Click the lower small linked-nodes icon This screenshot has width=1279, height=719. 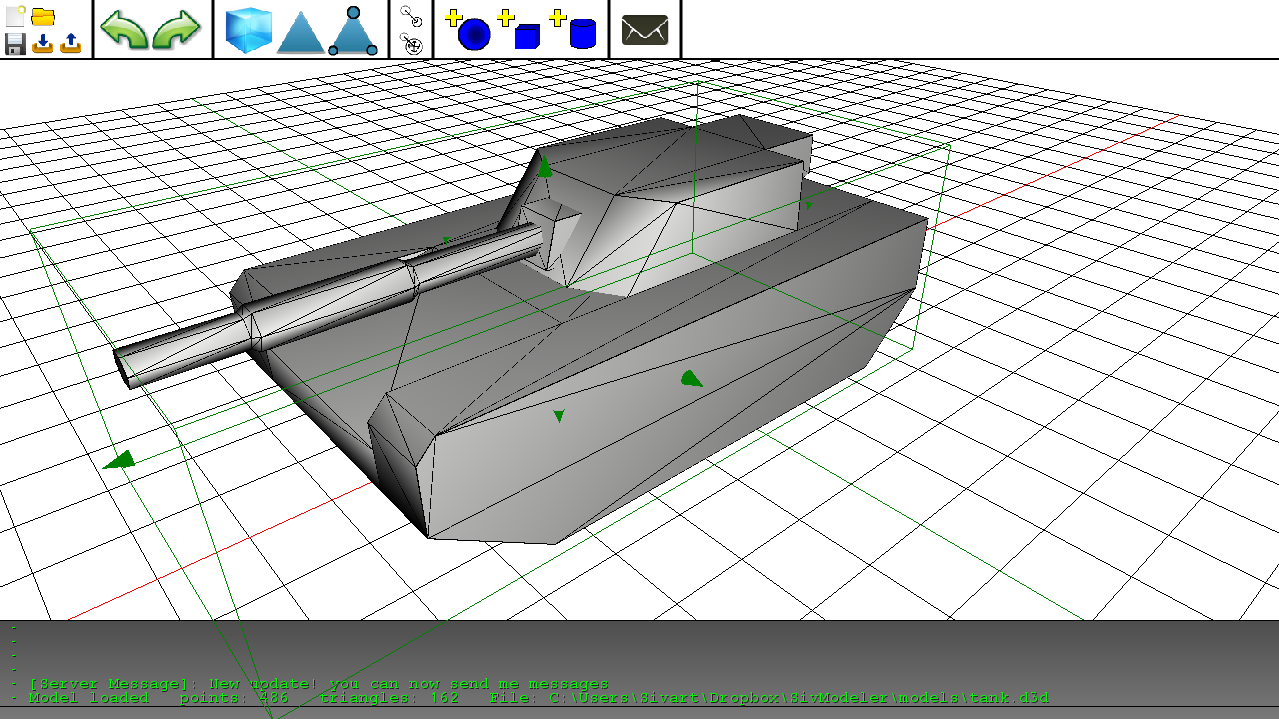tap(412, 43)
